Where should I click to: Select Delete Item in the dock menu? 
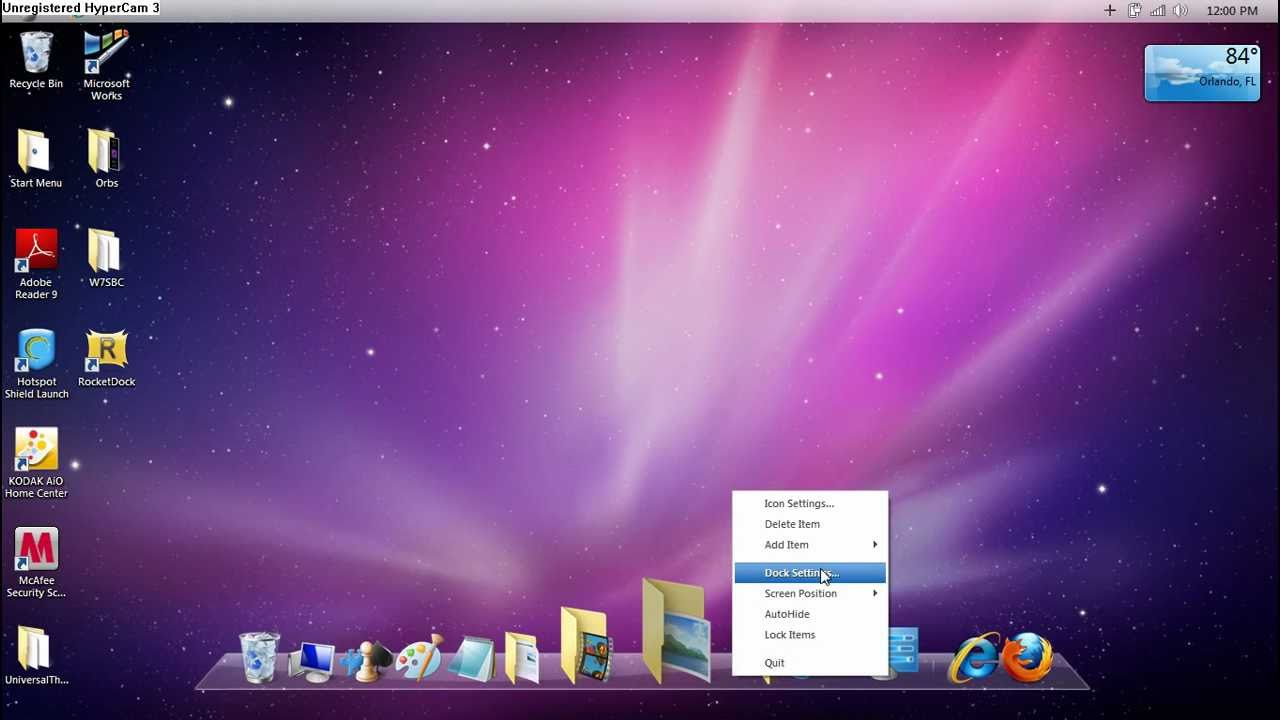pos(791,524)
